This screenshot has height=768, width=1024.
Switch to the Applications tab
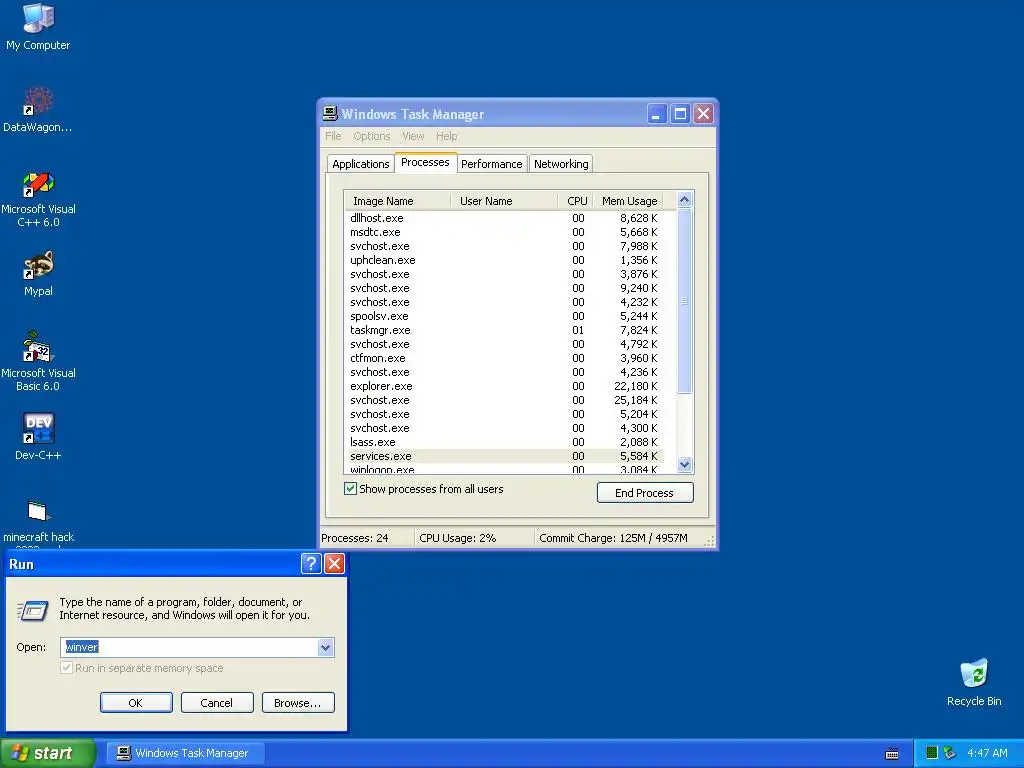360,164
